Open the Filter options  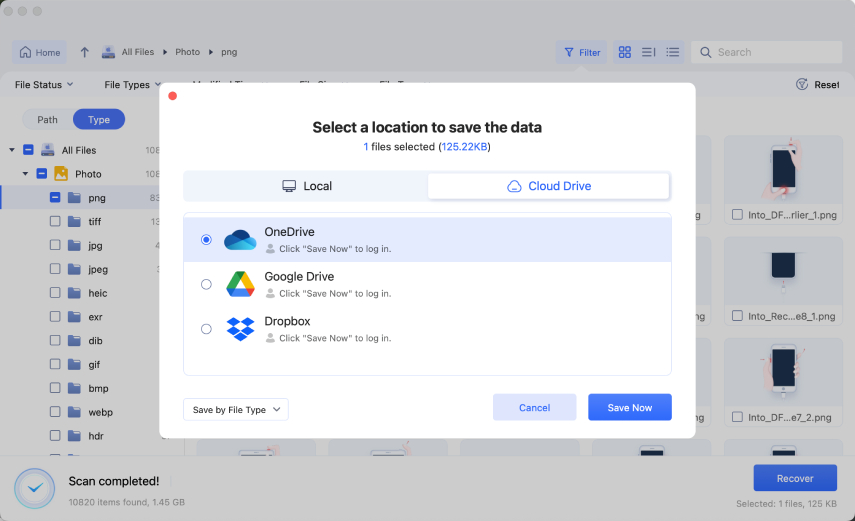581,52
